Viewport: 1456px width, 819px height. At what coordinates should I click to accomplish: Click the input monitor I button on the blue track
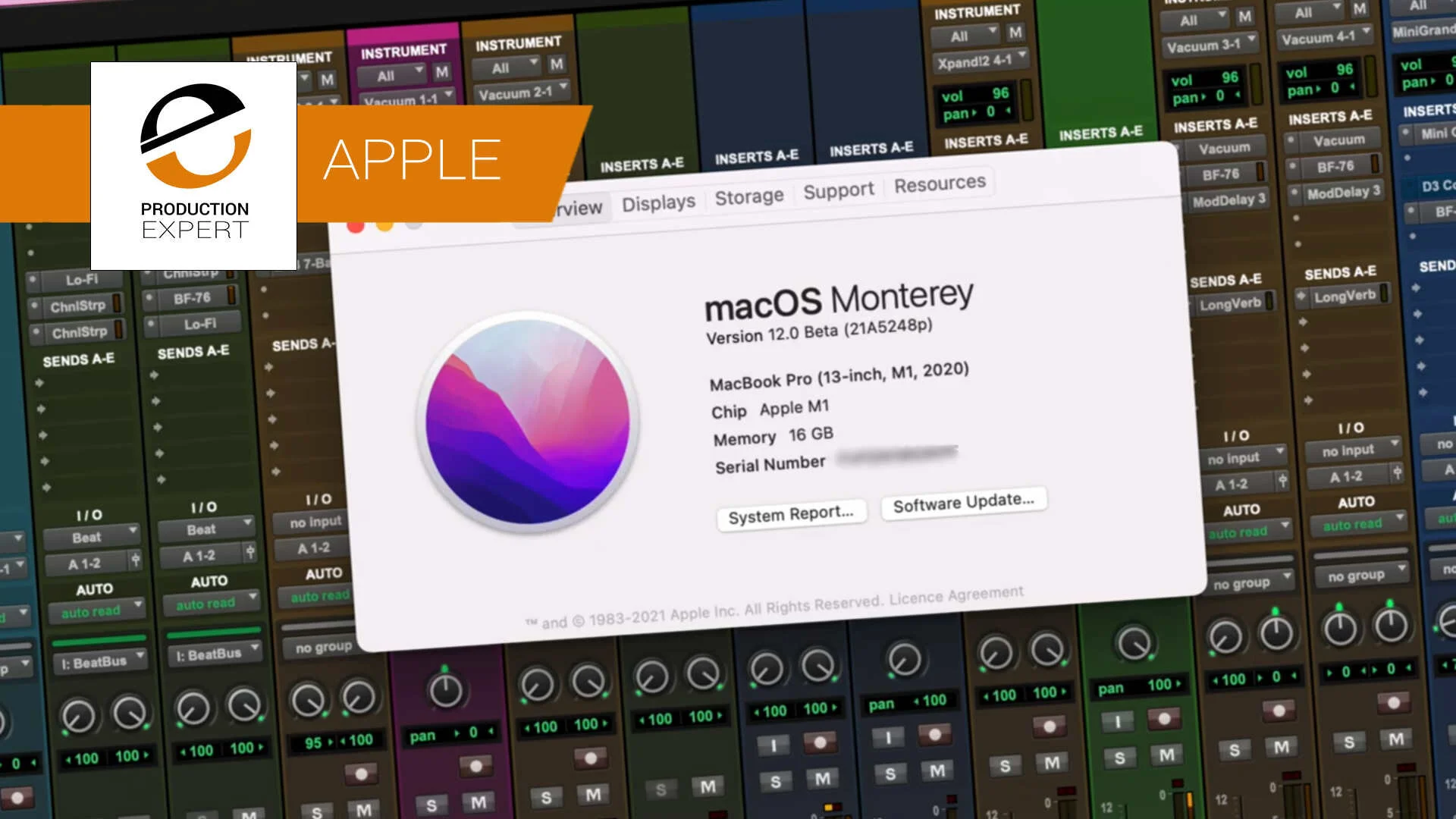[x=773, y=745]
